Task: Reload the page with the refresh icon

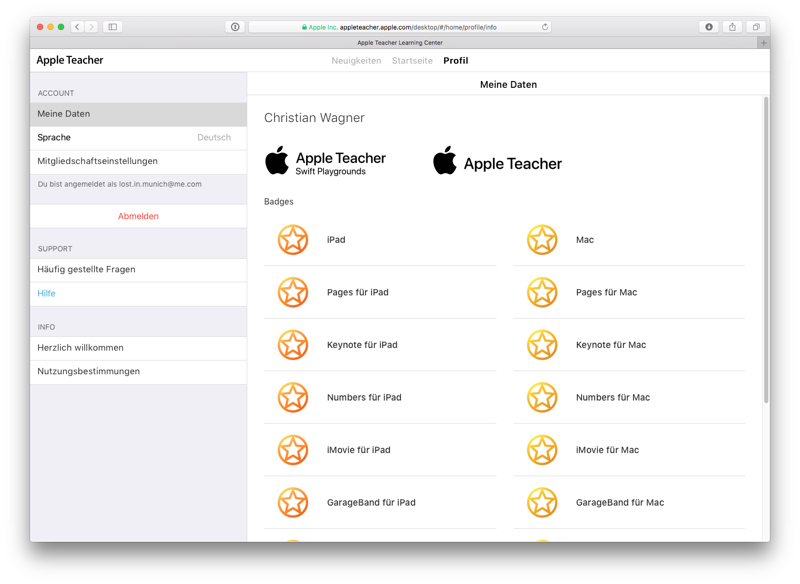Action: pos(545,27)
